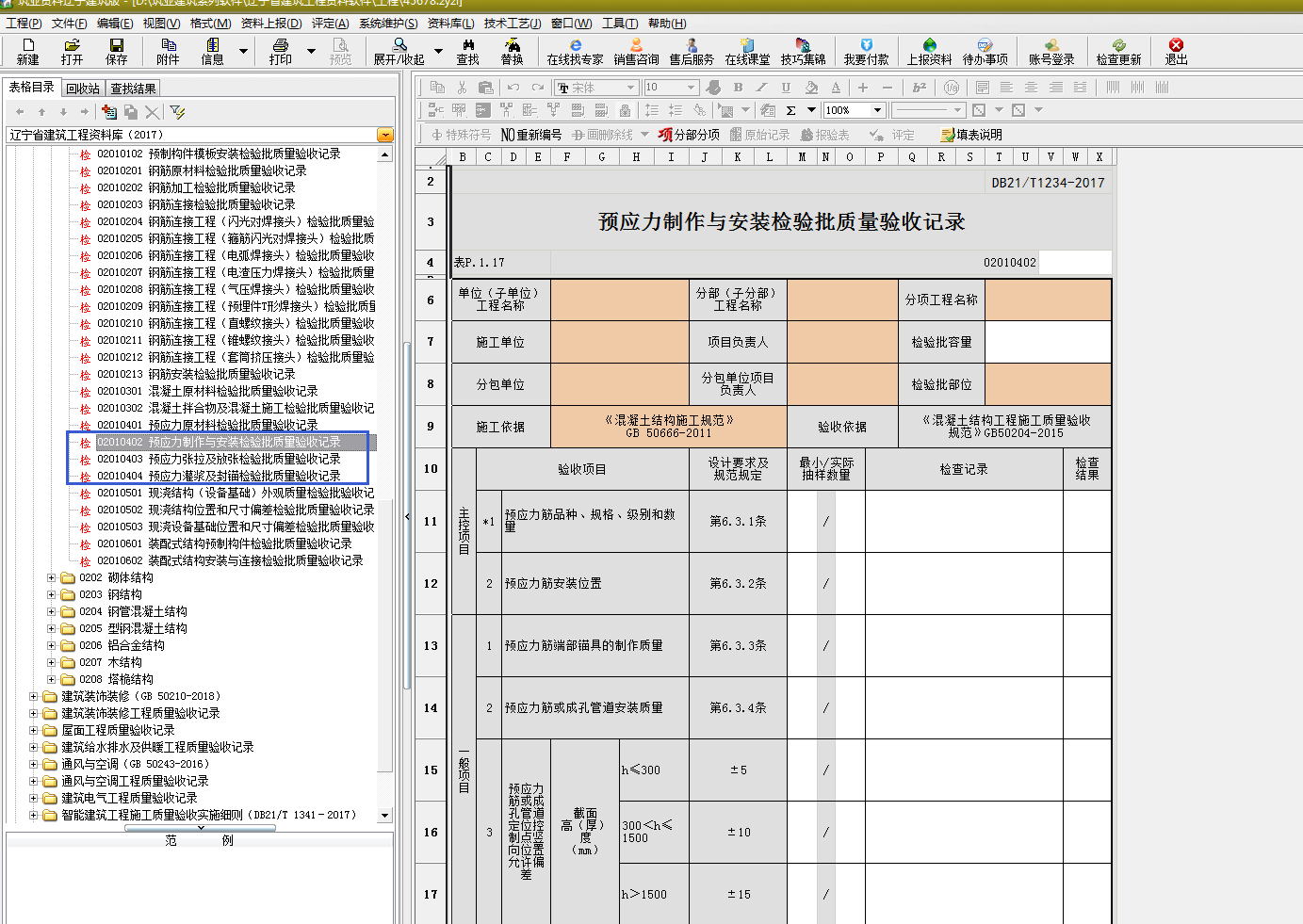Viewport: 1303px width, 924px height.
Task: Open 在线课堂 online classroom
Action: click(747, 51)
